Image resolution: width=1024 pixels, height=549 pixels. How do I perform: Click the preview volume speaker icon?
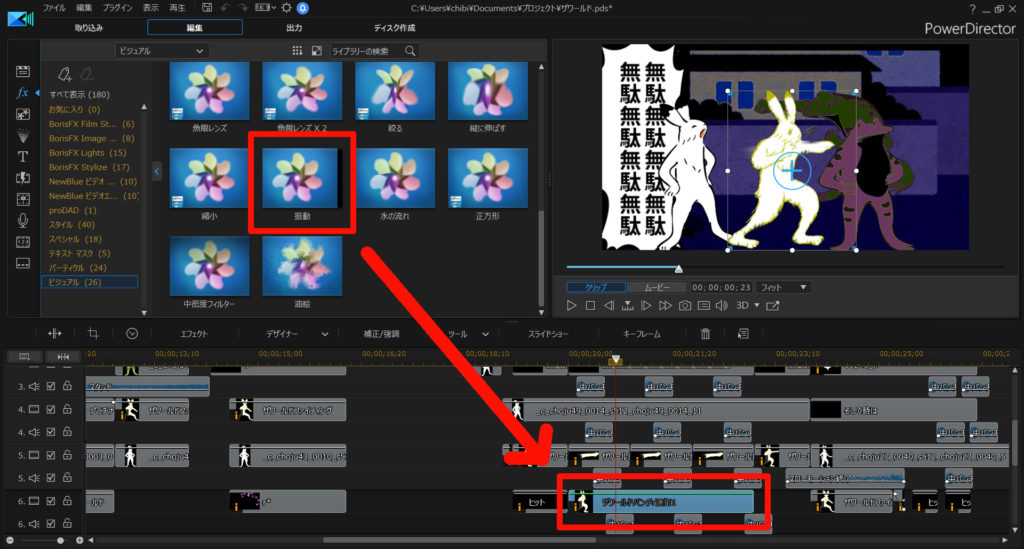(722, 306)
